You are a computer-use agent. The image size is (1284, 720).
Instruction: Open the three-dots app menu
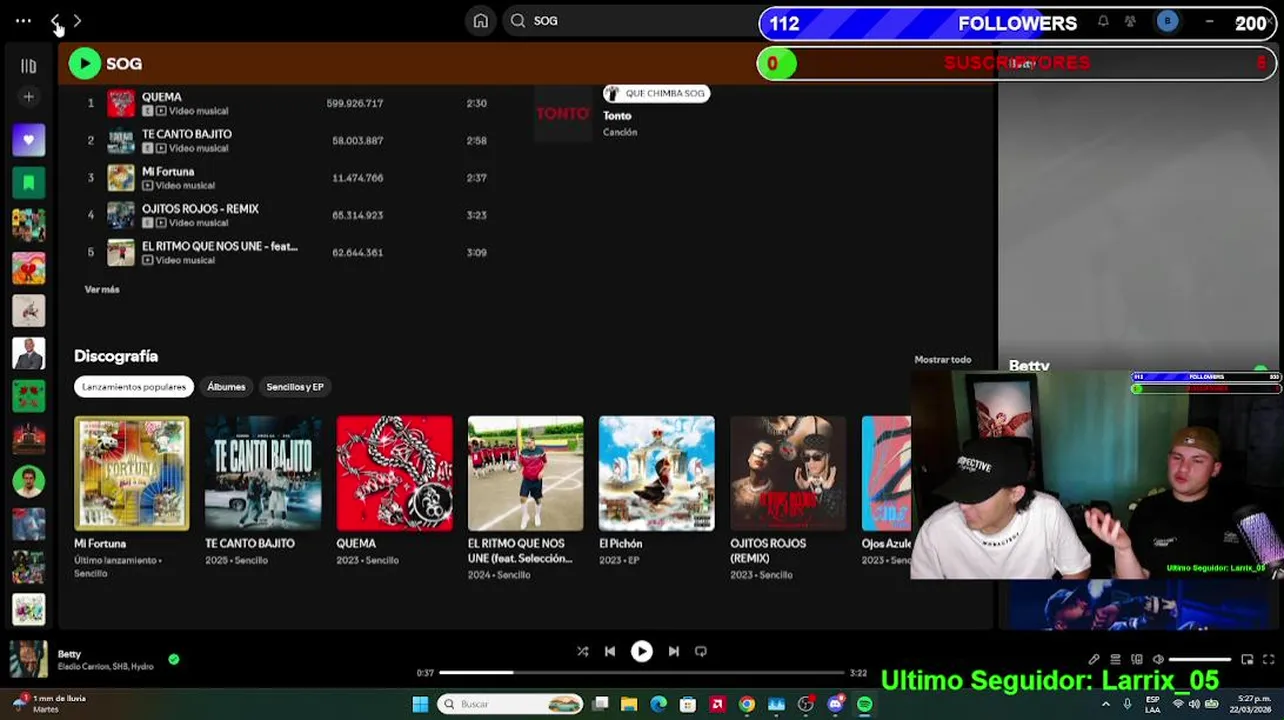click(23, 21)
